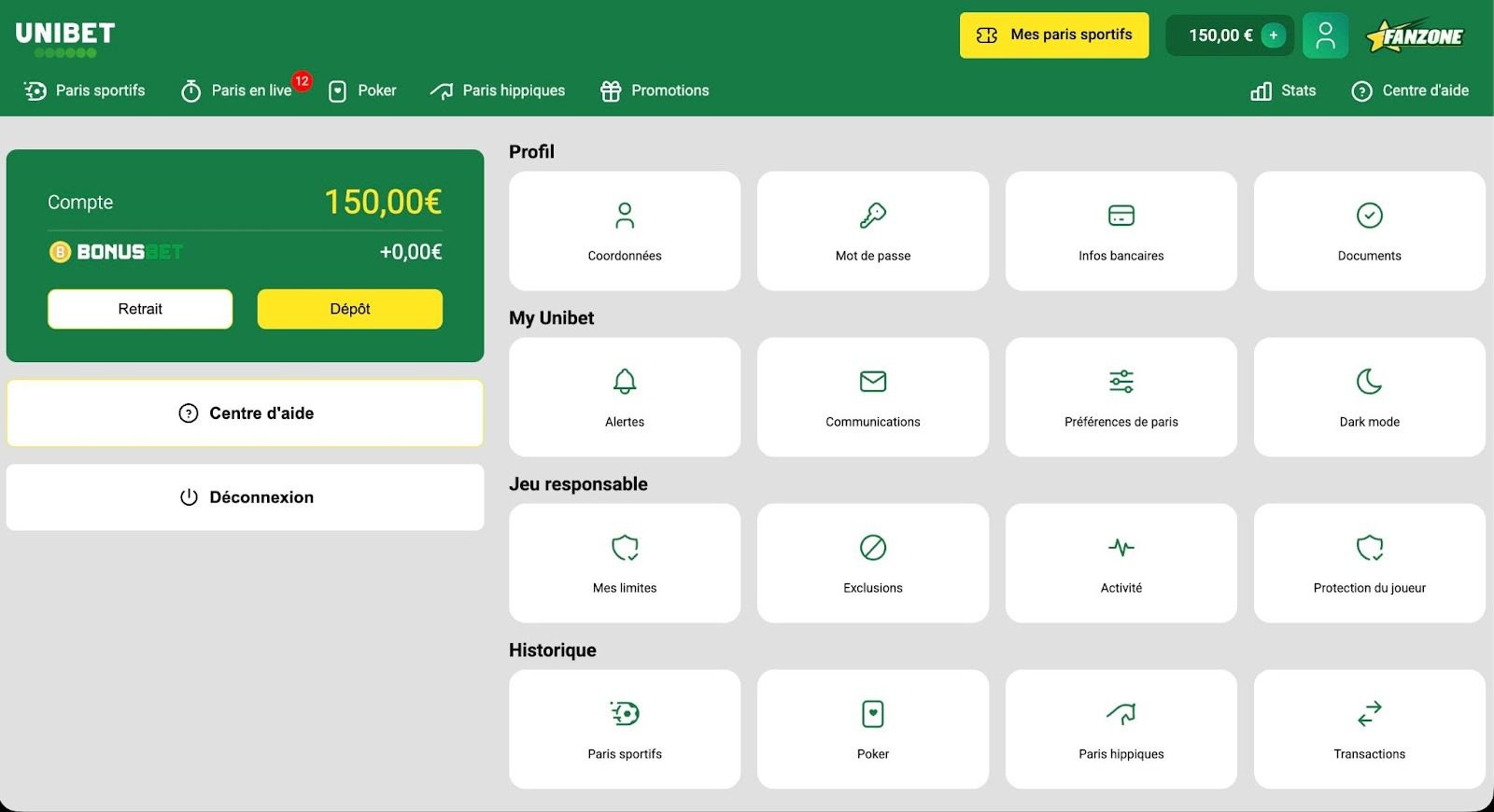Screen dimensions: 1494x812
Task: Click the Mot de passe key icon
Action: pos(873,216)
